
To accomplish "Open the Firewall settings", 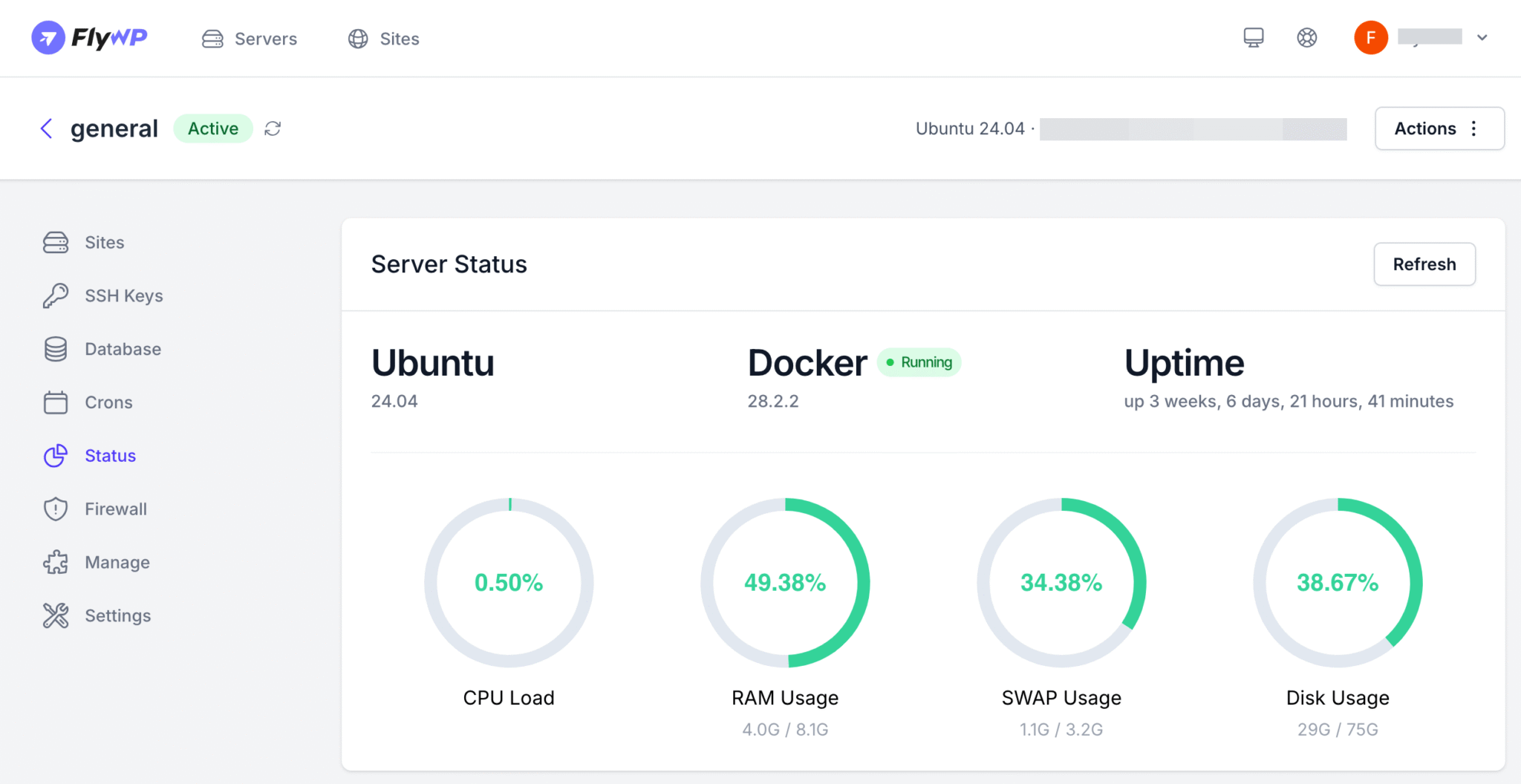I will 115,509.
